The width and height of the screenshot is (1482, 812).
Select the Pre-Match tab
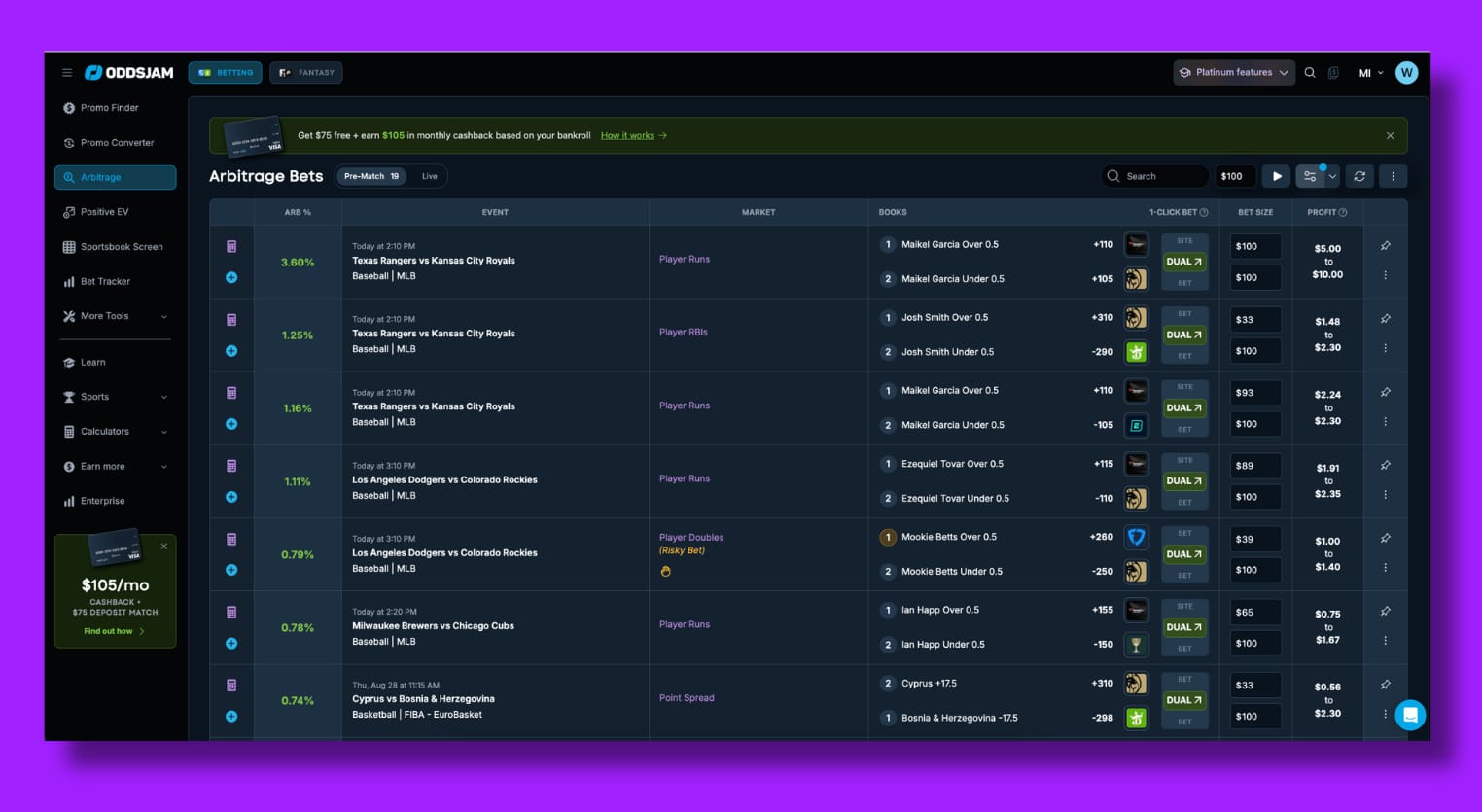pos(371,176)
